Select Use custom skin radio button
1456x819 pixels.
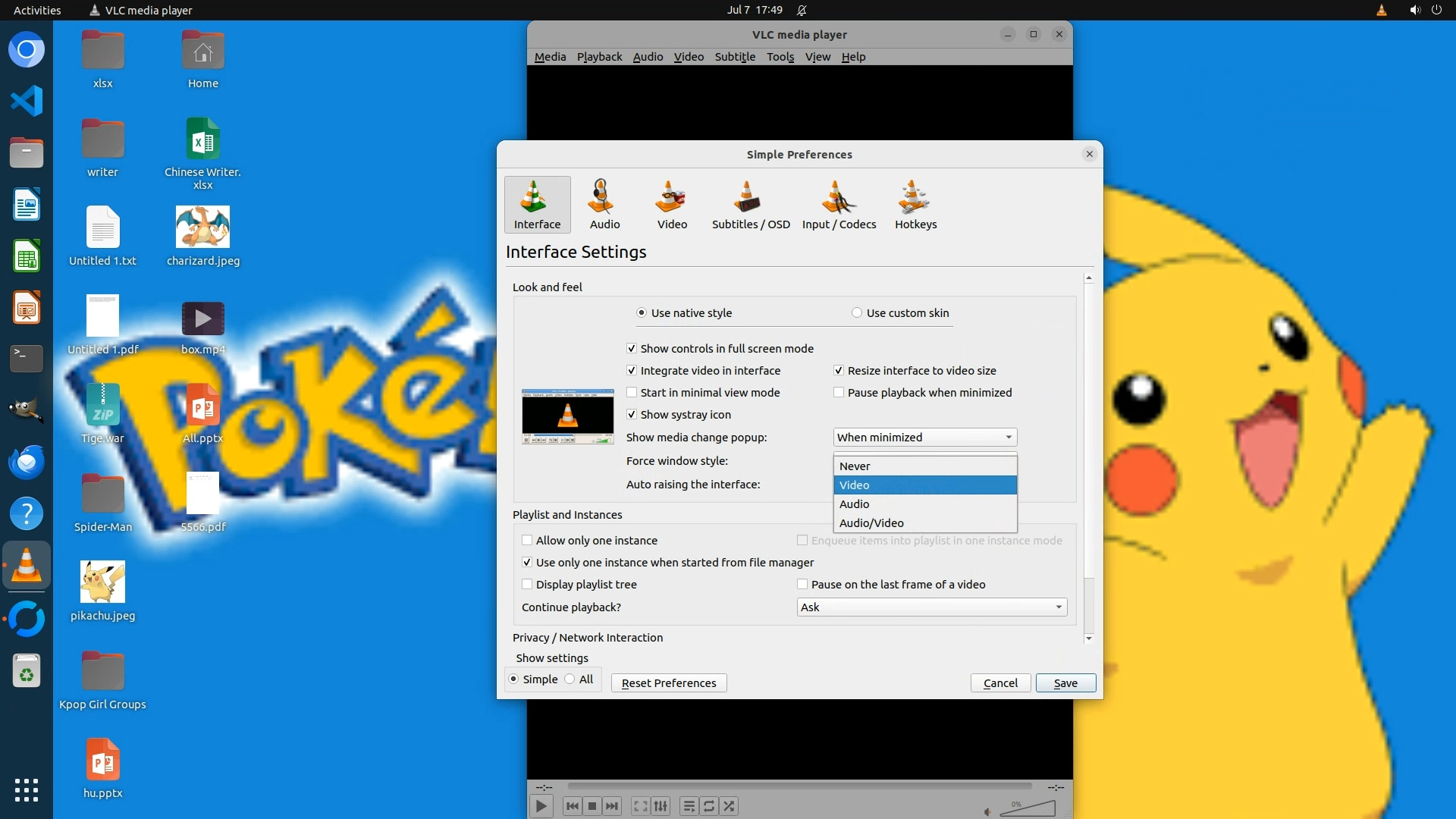tap(857, 313)
